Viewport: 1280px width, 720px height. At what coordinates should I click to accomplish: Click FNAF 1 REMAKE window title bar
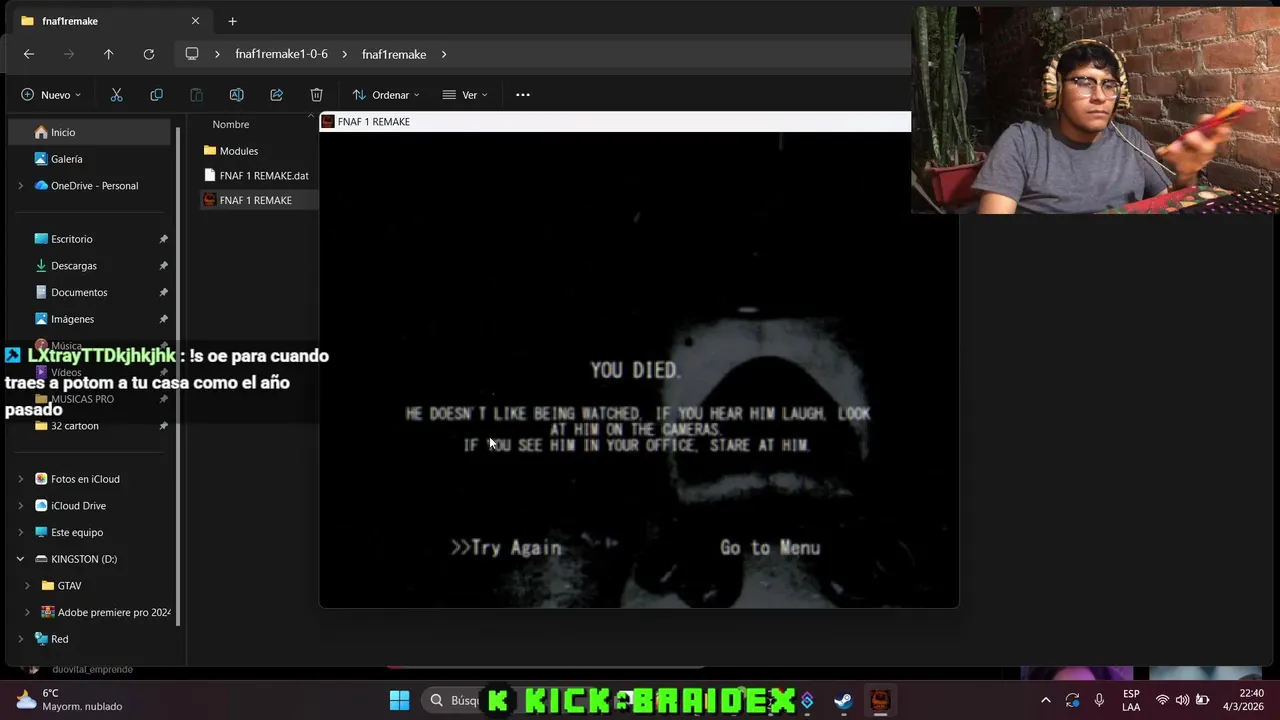tap(615, 122)
